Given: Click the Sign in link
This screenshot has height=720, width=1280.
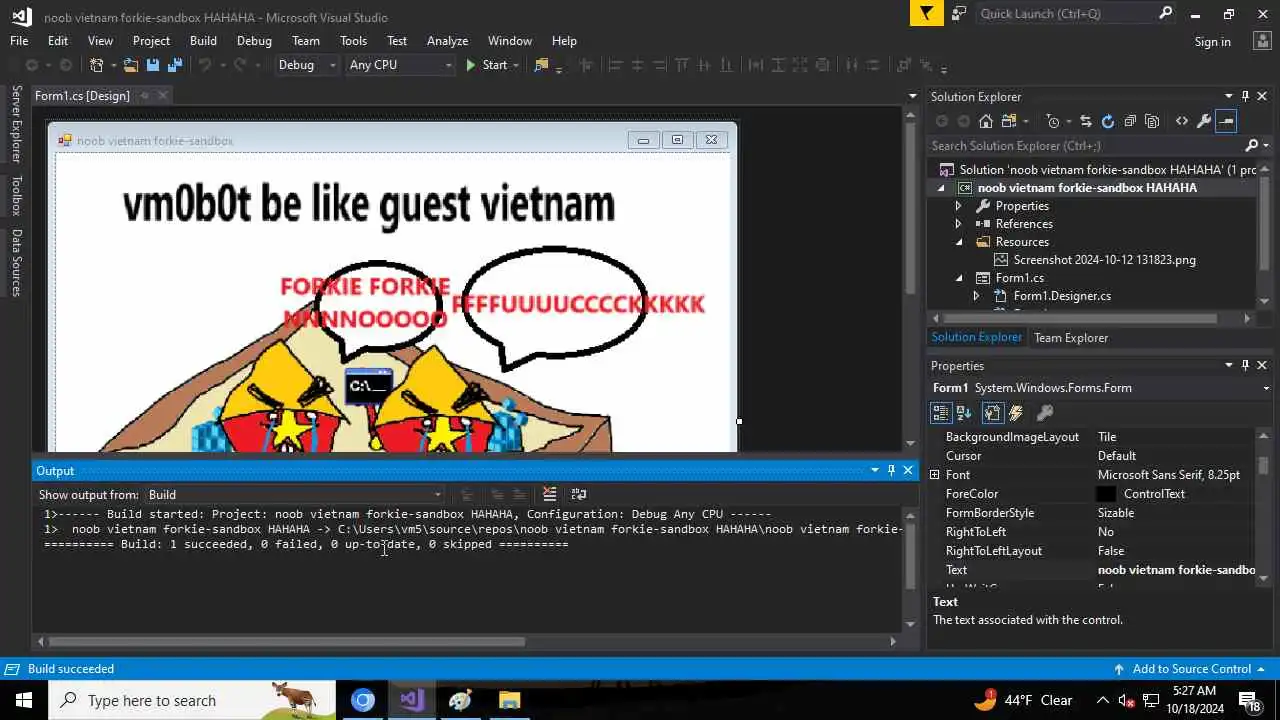Looking at the screenshot, I should pyautogui.click(x=1212, y=42).
